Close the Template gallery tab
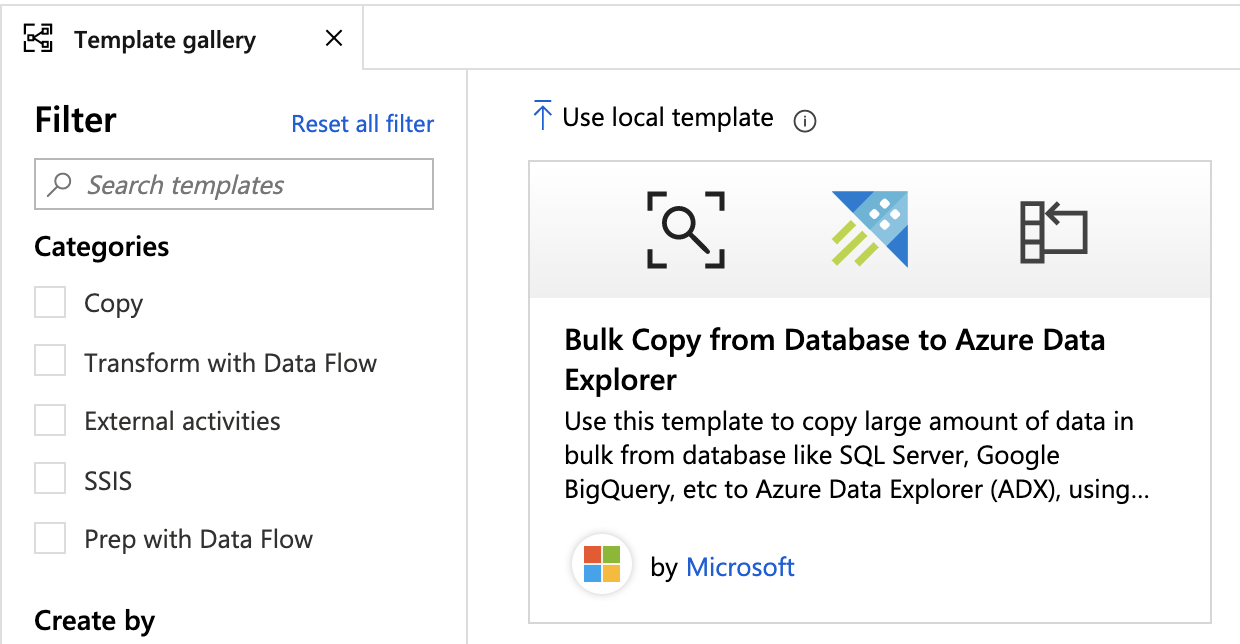This screenshot has height=644, width=1240. tap(334, 39)
